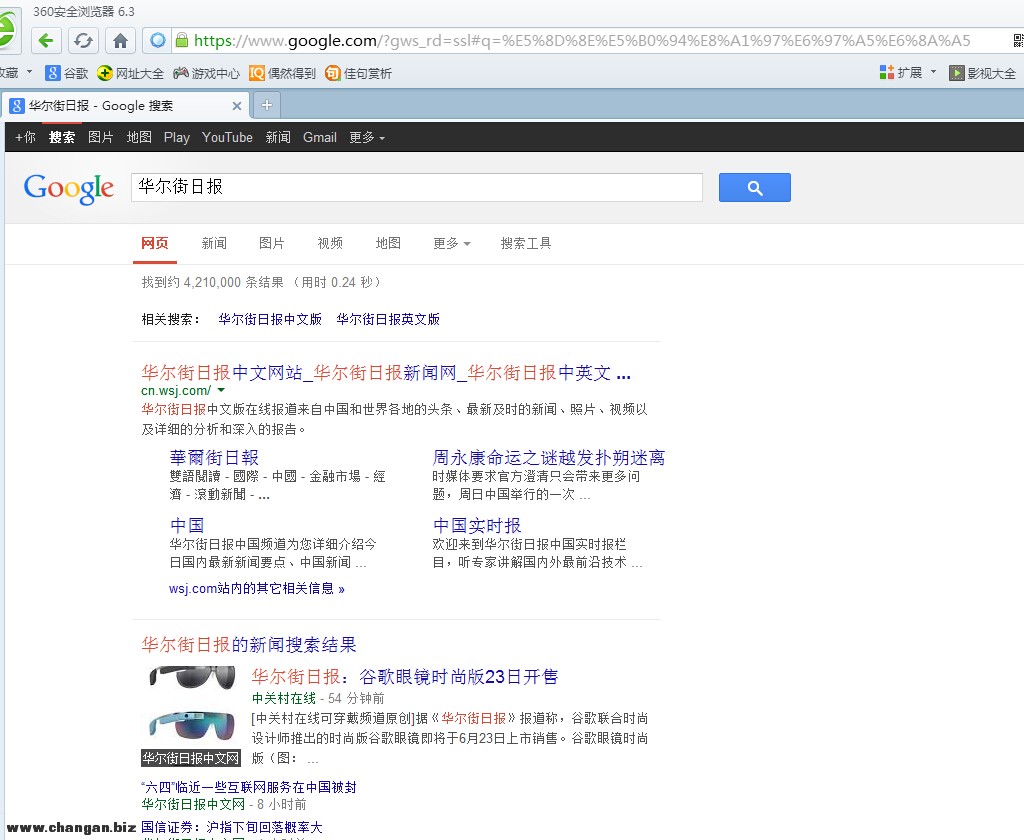Screen dimensions: 1024x840
Task: Click the 华尔街日报英文版 related search link
Action: [x=388, y=320]
